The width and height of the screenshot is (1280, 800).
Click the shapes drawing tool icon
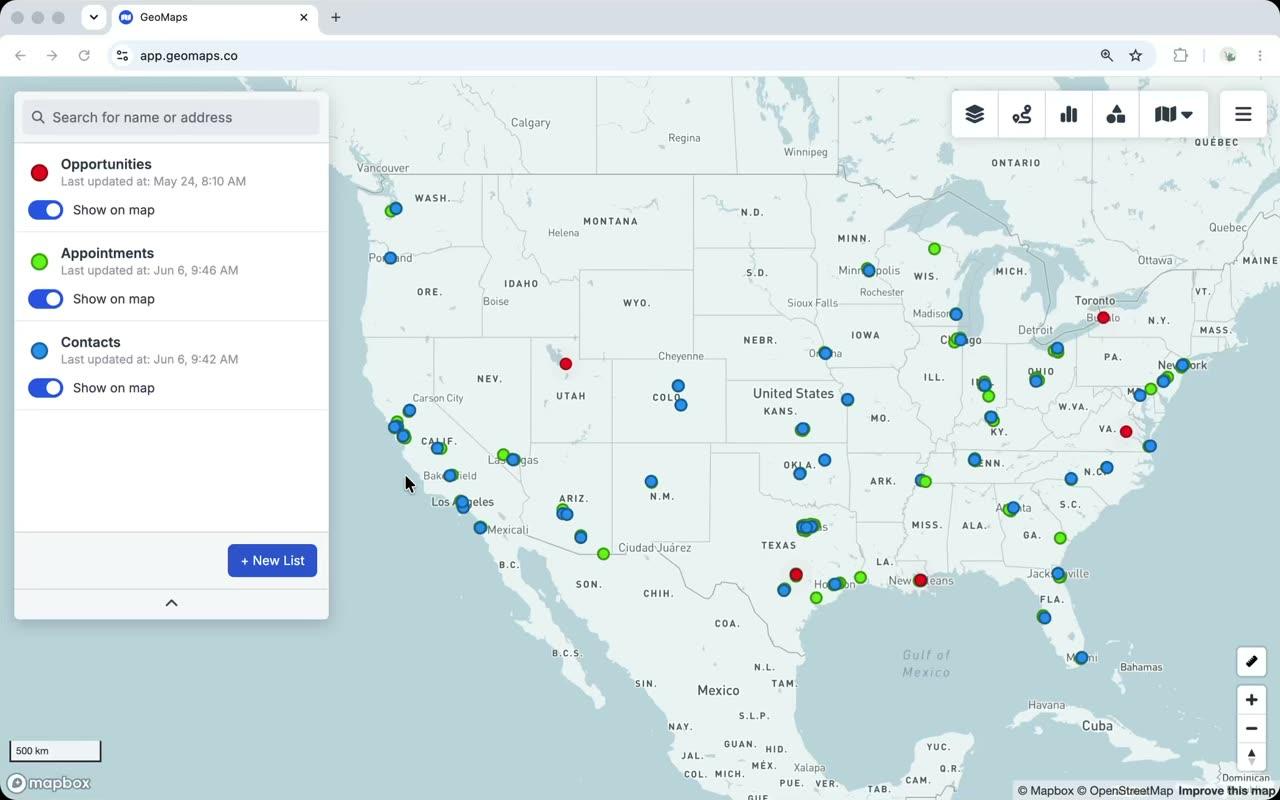pos(1116,115)
